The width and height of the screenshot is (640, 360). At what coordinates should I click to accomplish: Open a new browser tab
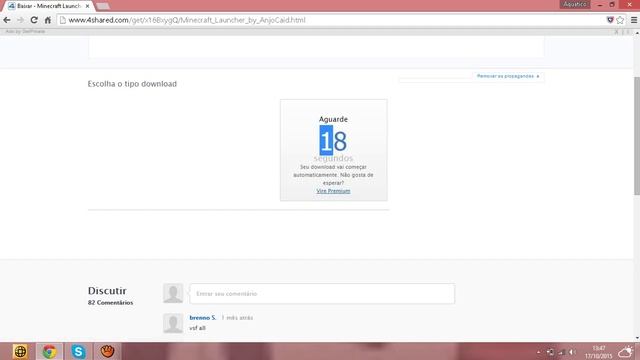[103, 6]
